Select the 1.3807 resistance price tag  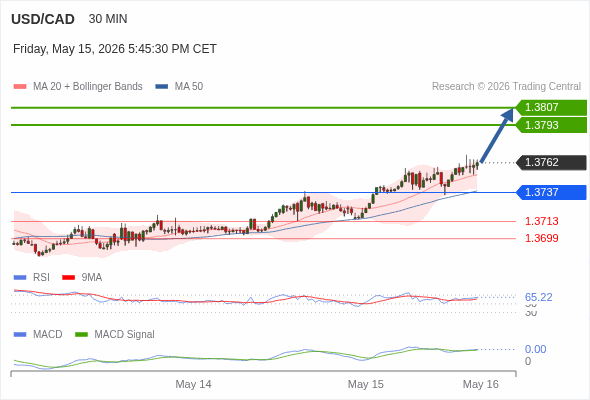[551, 108]
